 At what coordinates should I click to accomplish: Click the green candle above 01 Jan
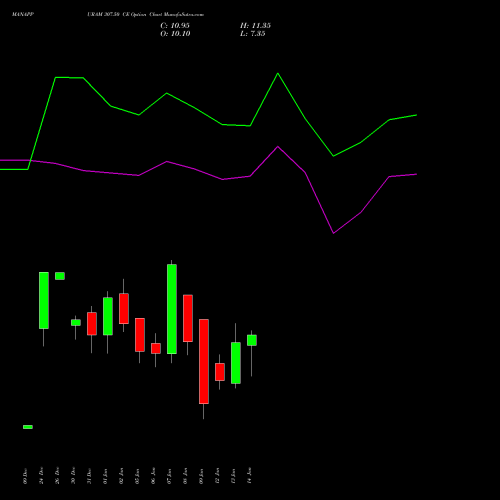click(x=108, y=316)
